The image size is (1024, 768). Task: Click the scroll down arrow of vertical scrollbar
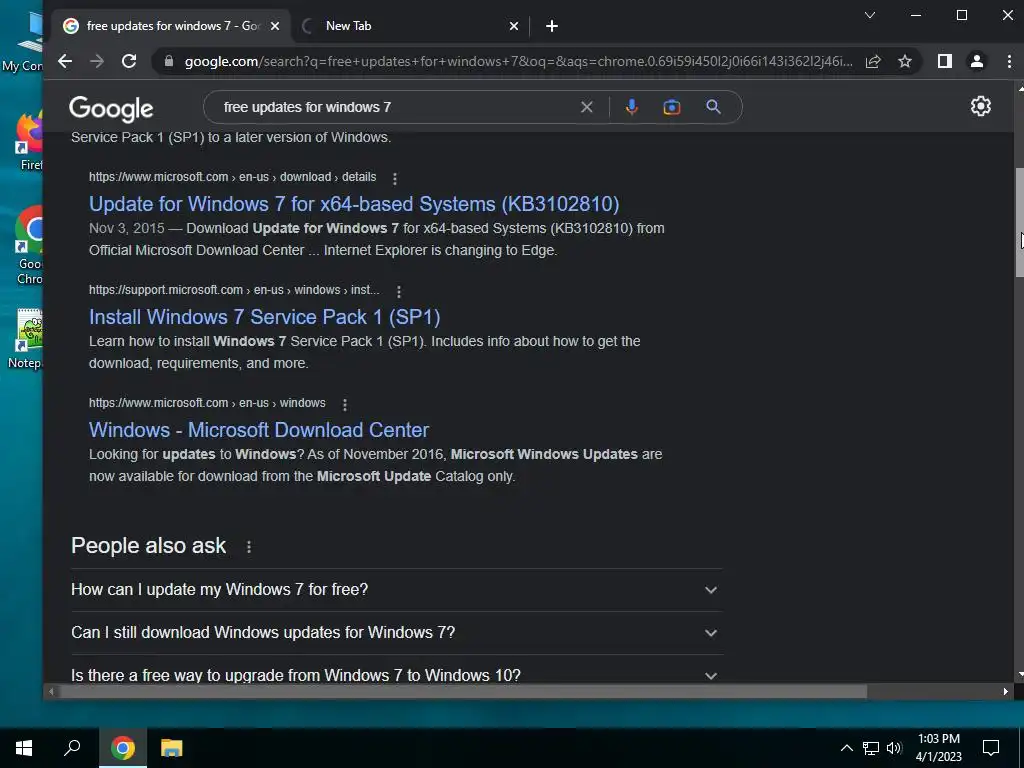pos(1020,675)
